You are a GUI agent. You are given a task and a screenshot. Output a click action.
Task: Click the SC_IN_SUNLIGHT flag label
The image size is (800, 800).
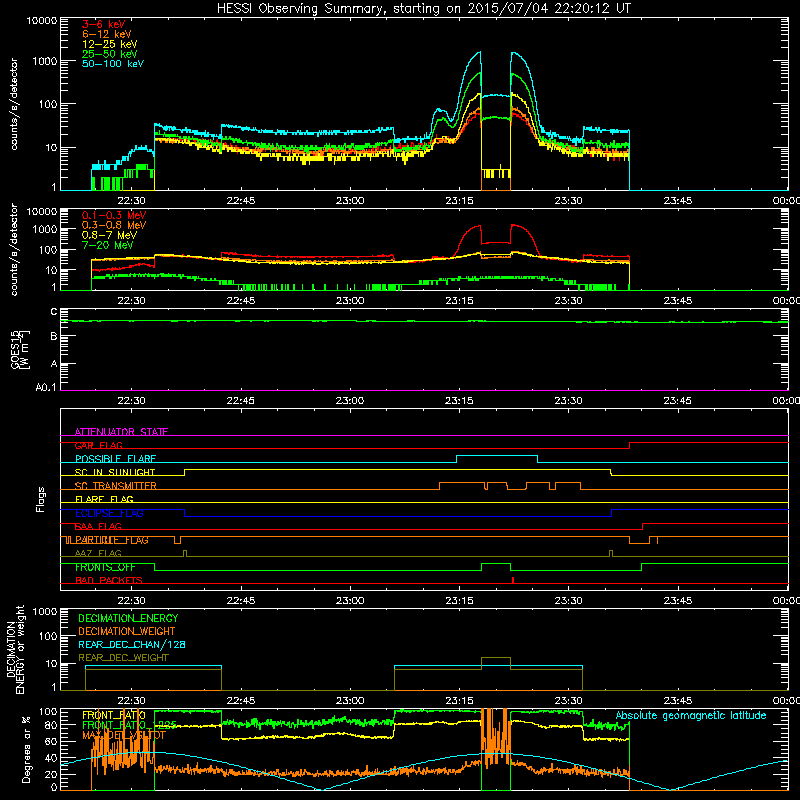115,472
